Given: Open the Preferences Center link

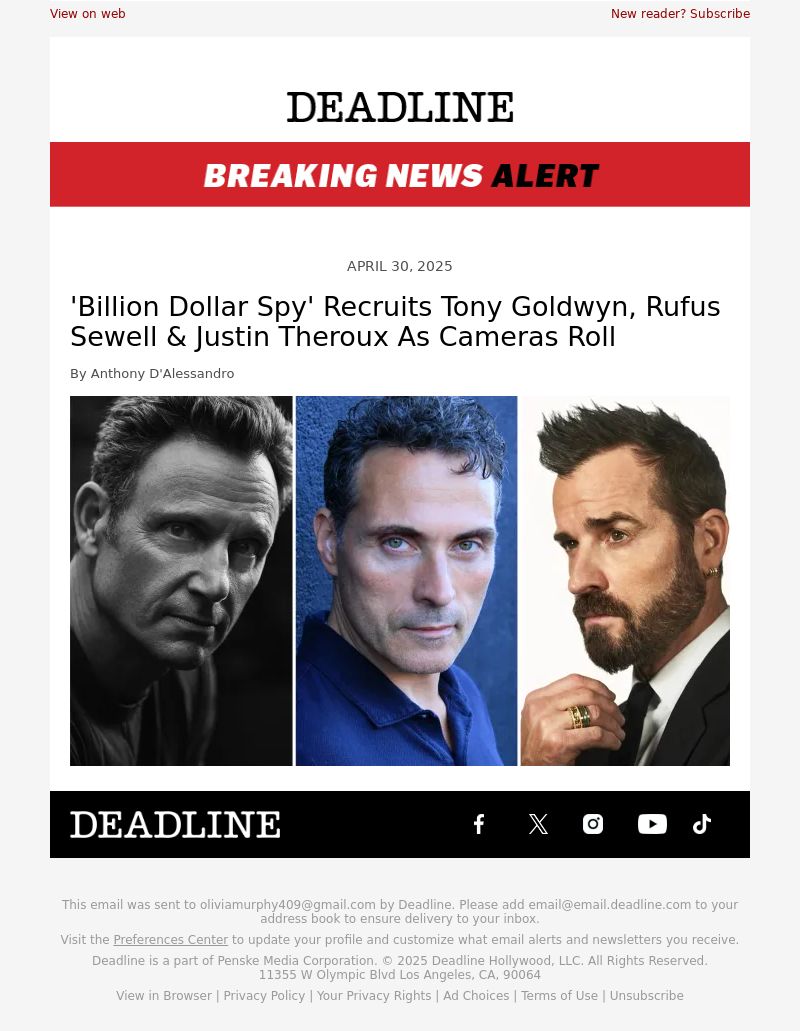Looking at the screenshot, I should [170, 940].
